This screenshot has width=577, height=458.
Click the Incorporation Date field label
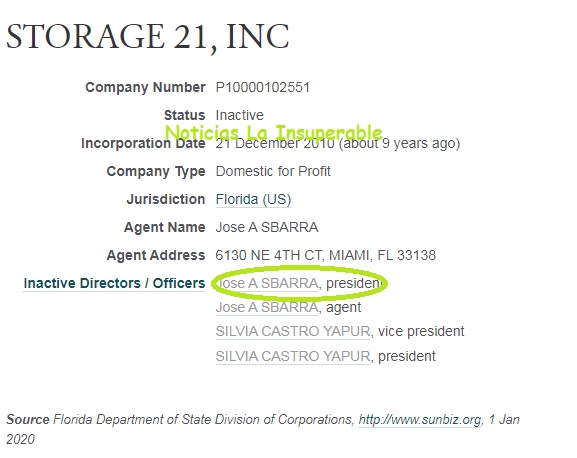pyautogui.click(x=143, y=143)
